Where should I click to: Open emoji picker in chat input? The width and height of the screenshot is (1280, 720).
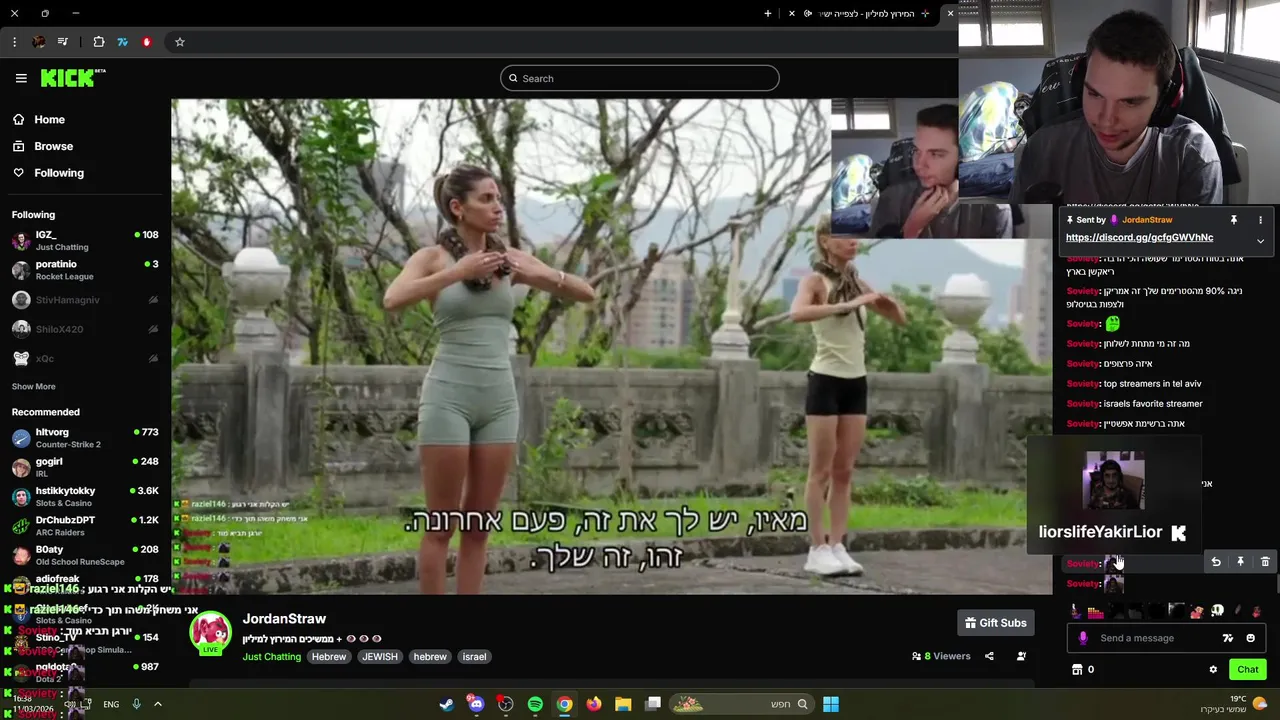pyautogui.click(x=1250, y=638)
